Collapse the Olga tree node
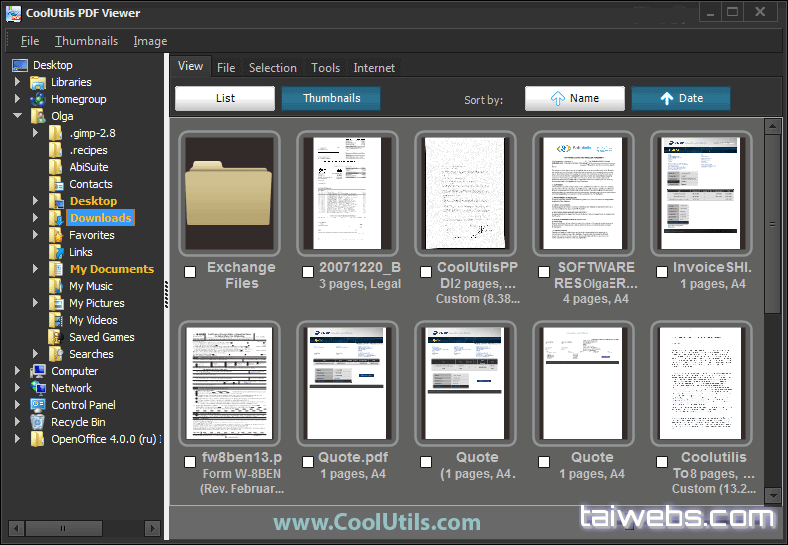788x545 pixels. pos(18,116)
